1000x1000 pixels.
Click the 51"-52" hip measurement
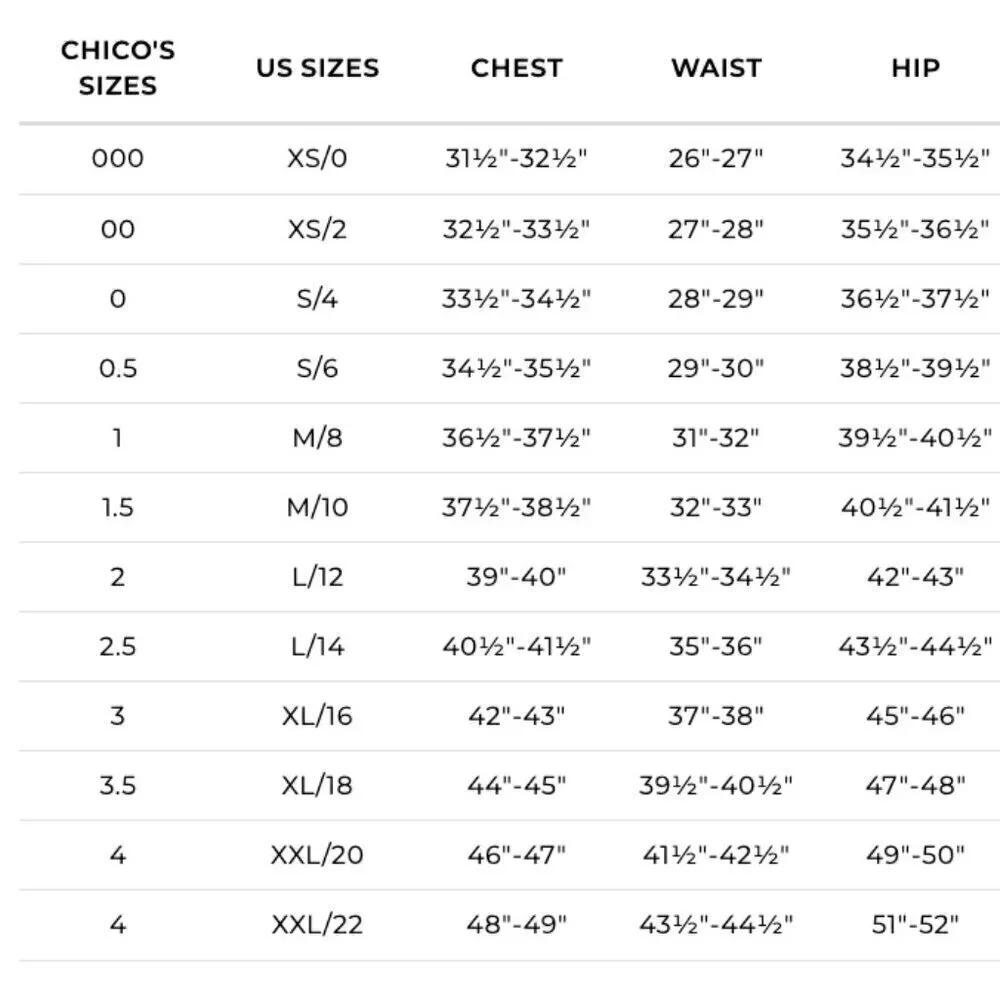point(915,925)
